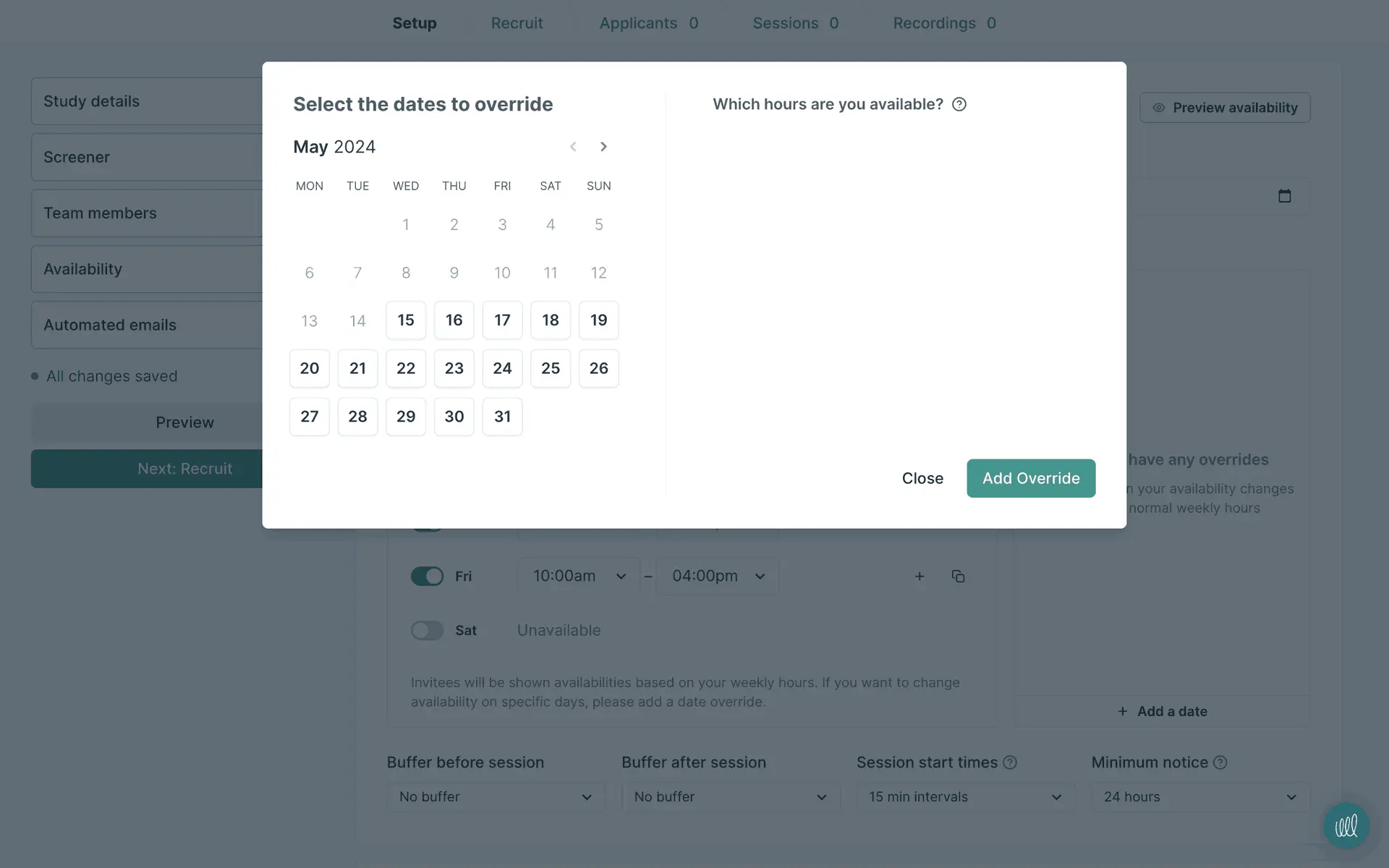Add a time slot to Friday
Viewport: 1389px width, 868px height.
pos(919,576)
